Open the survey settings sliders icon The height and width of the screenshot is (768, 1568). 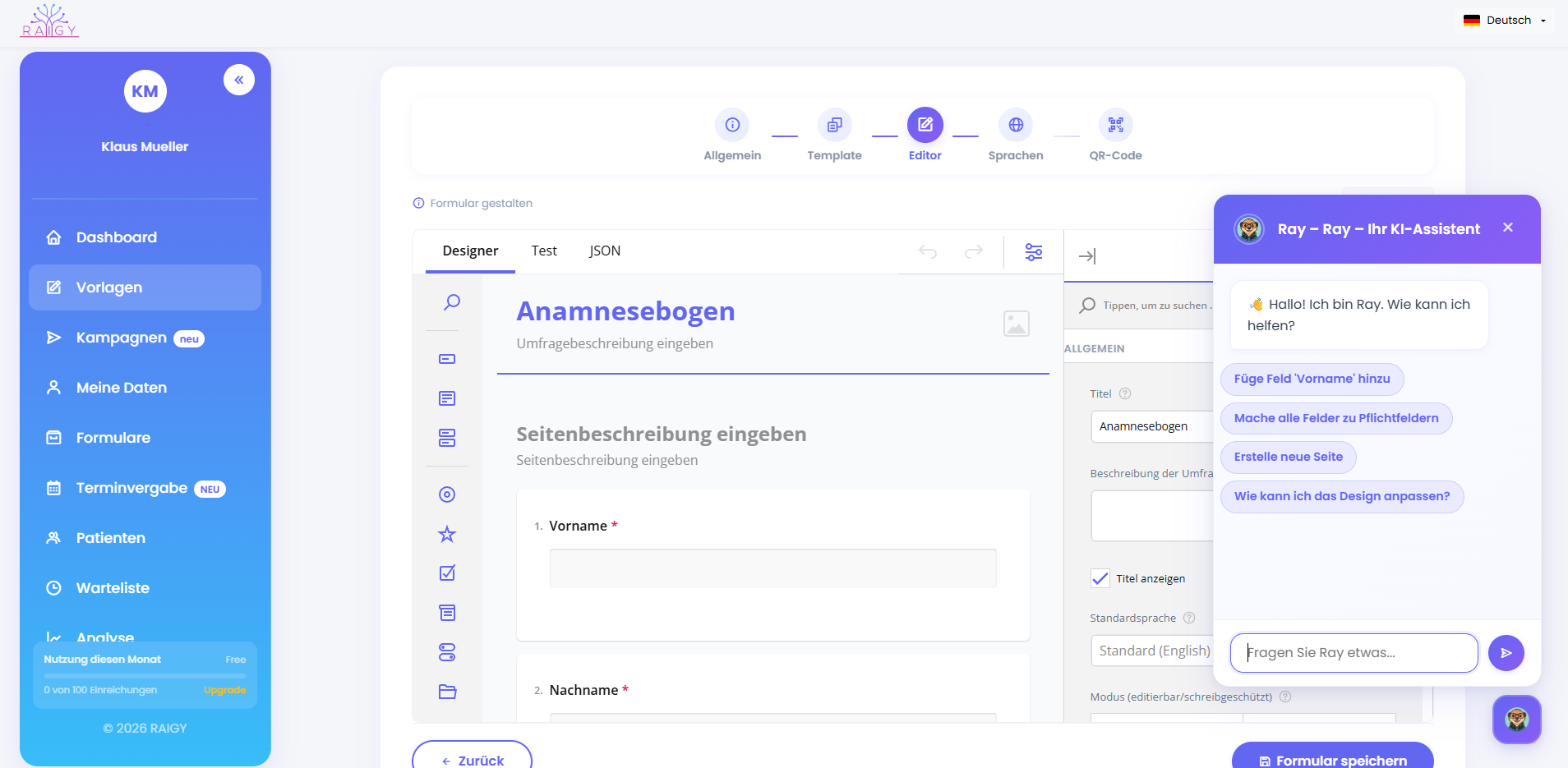[x=1034, y=252]
